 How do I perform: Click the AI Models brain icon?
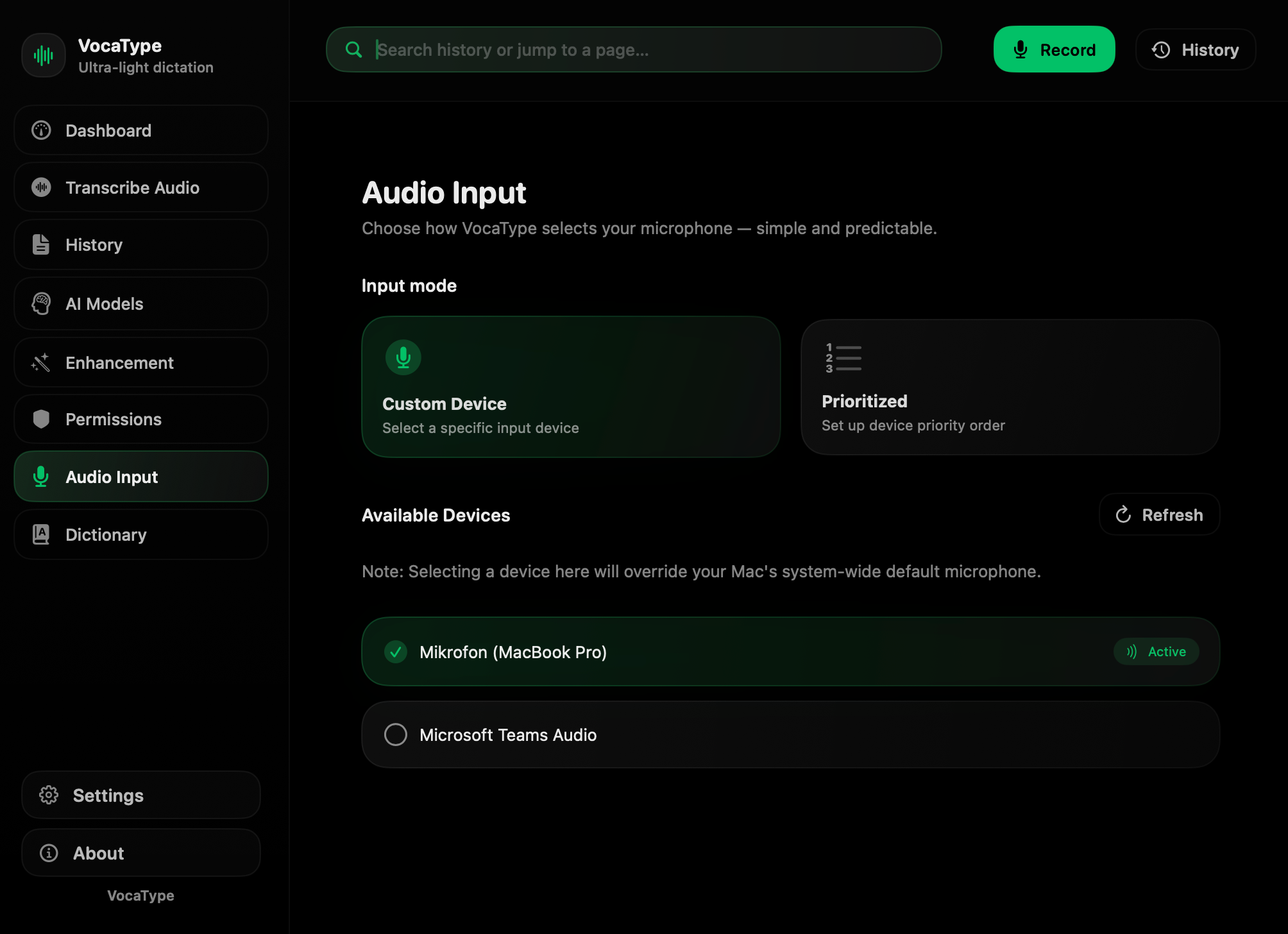(x=41, y=303)
